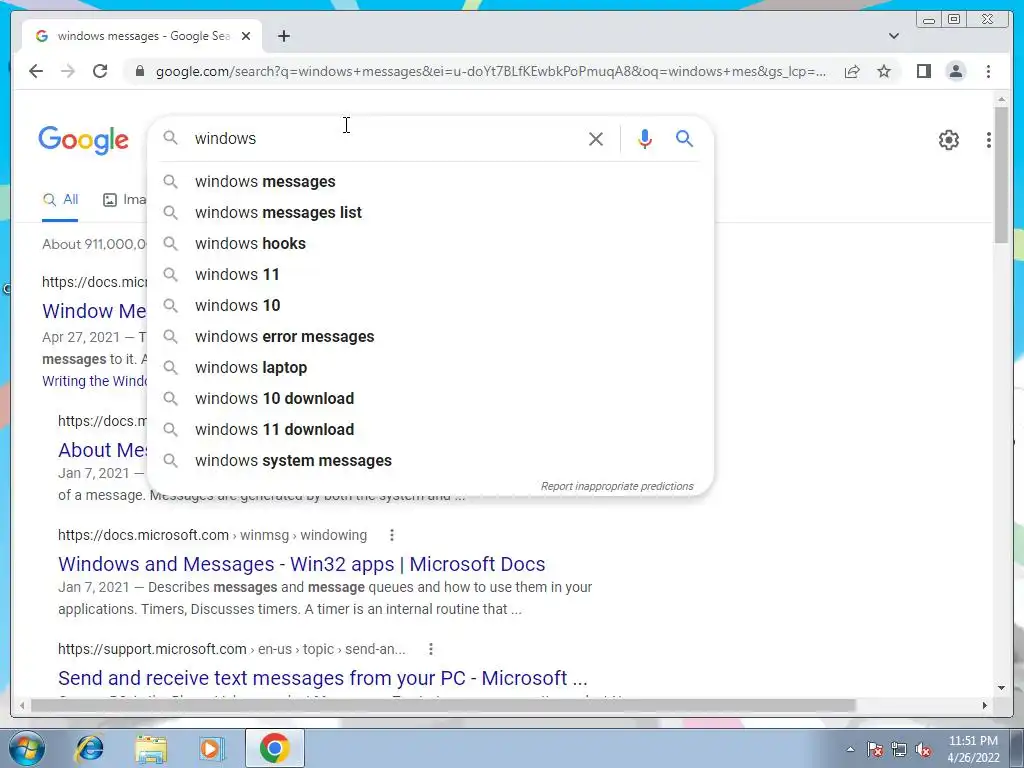Switch to the All results tab

coord(60,200)
